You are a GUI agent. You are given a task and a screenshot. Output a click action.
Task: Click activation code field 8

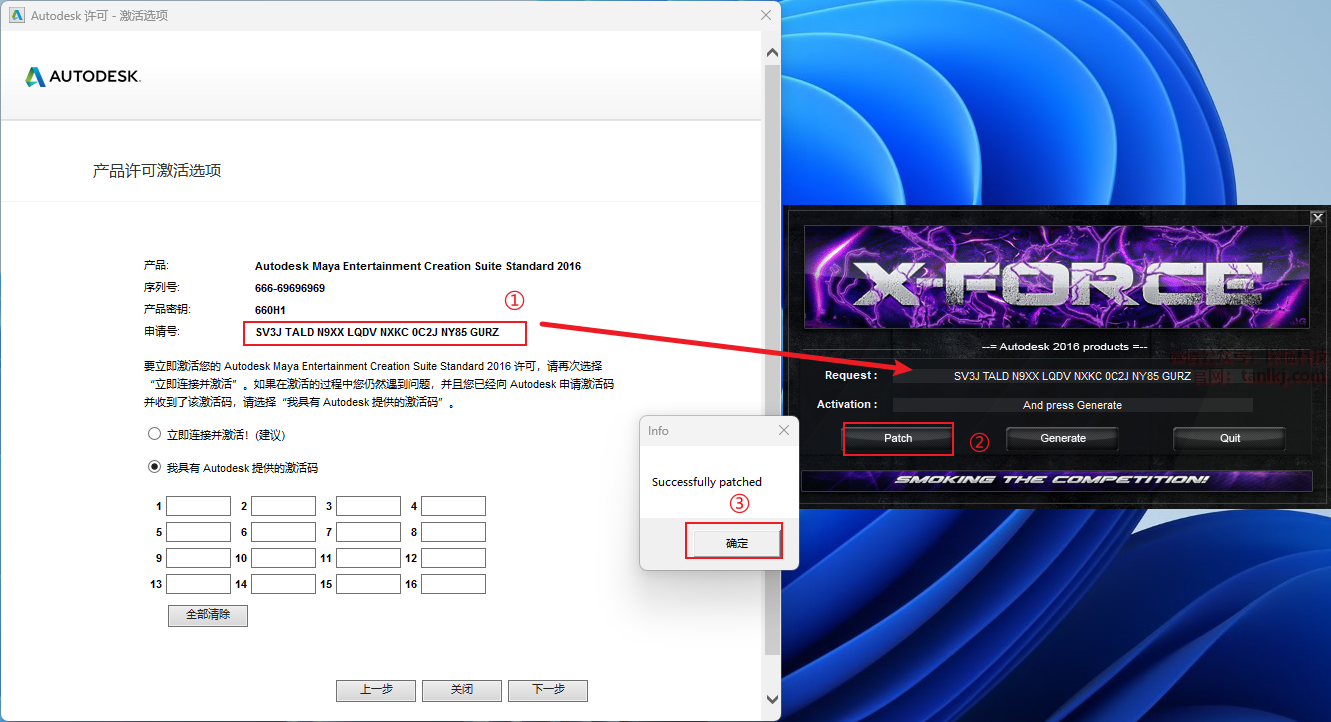coord(453,532)
